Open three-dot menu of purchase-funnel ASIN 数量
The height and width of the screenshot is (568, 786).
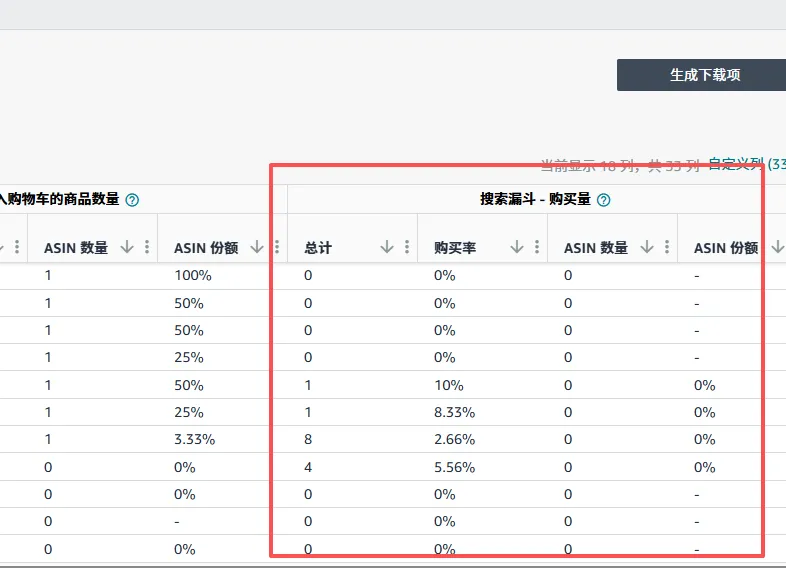tap(667, 247)
